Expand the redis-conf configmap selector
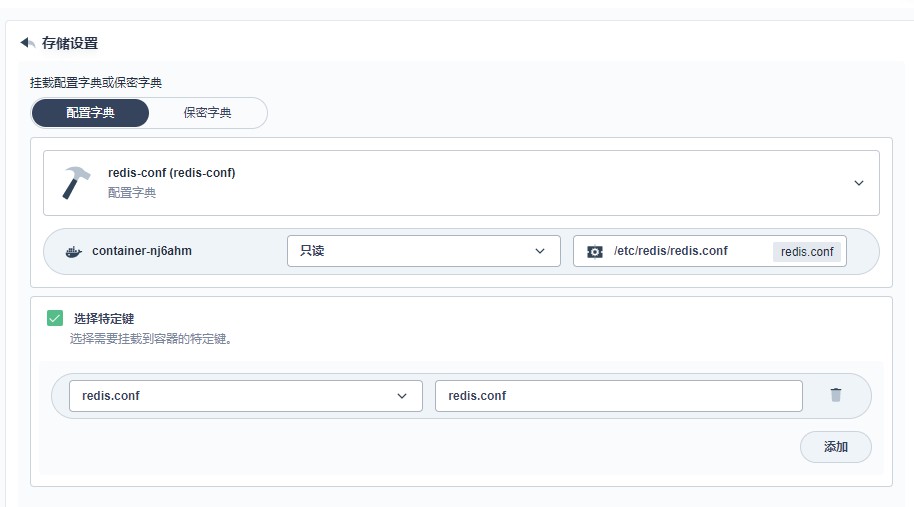 coord(461,183)
